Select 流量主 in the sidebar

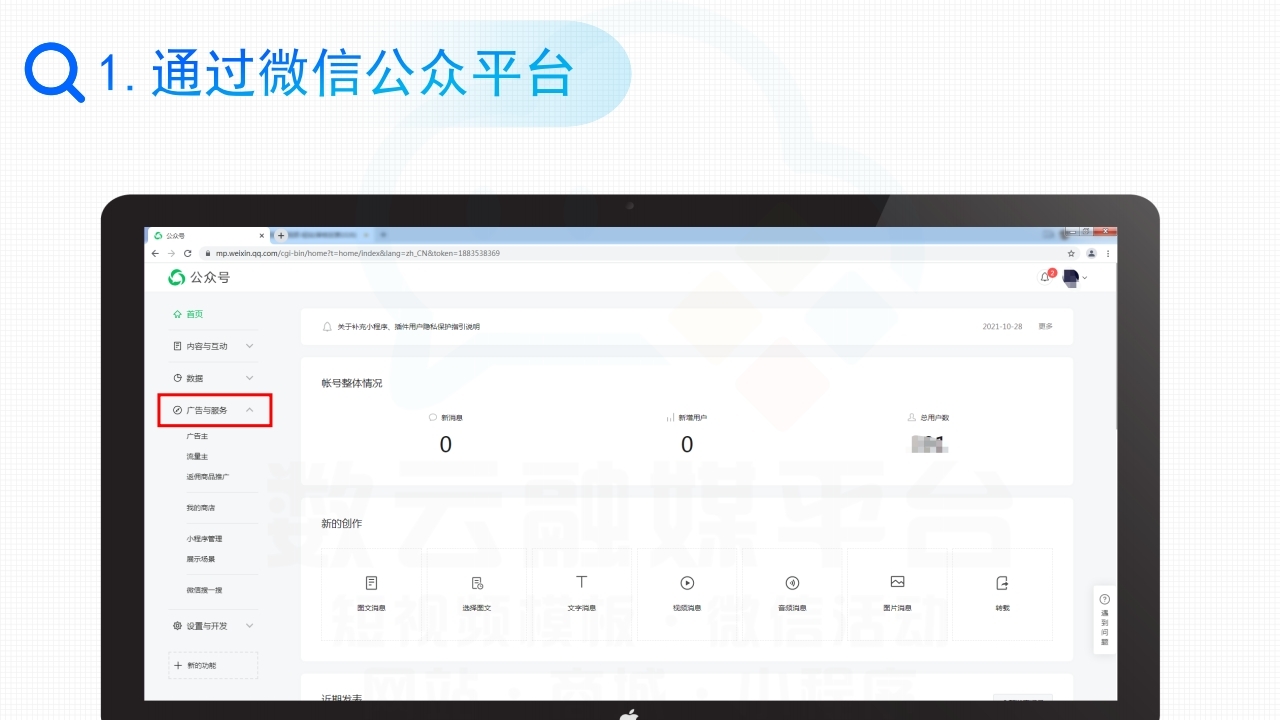(x=197, y=456)
